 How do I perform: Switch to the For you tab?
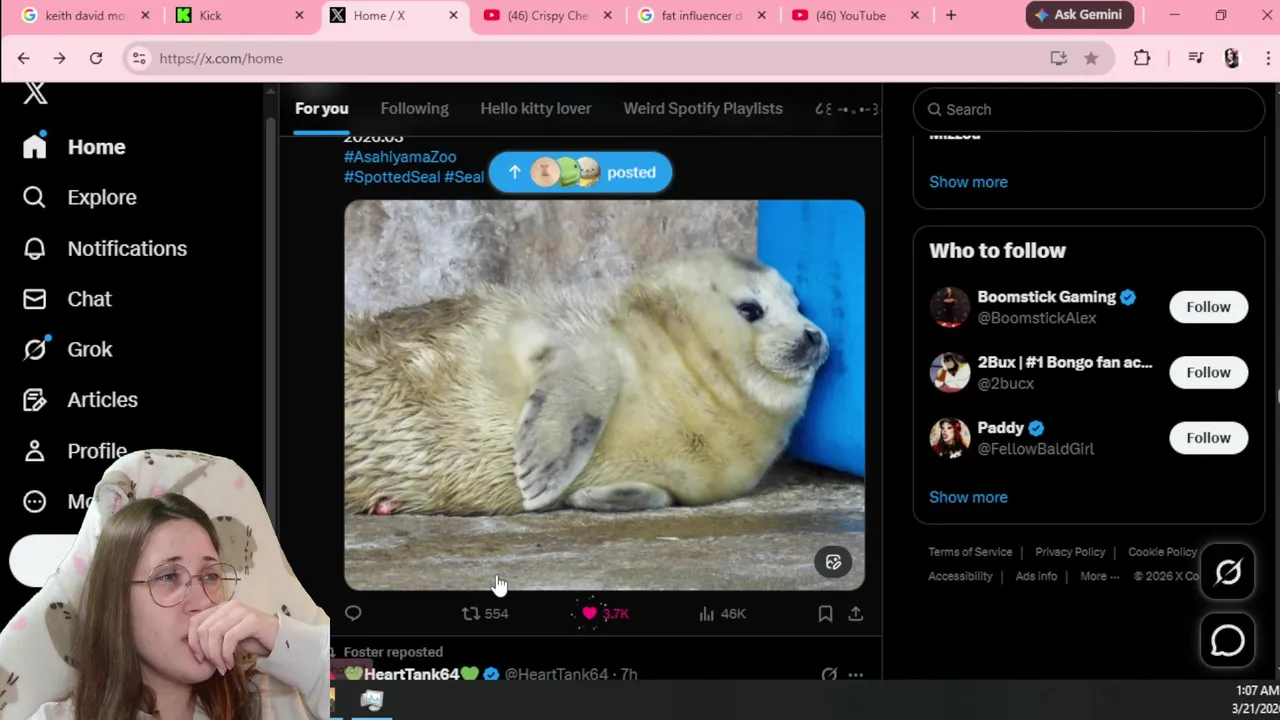point(321,108)
